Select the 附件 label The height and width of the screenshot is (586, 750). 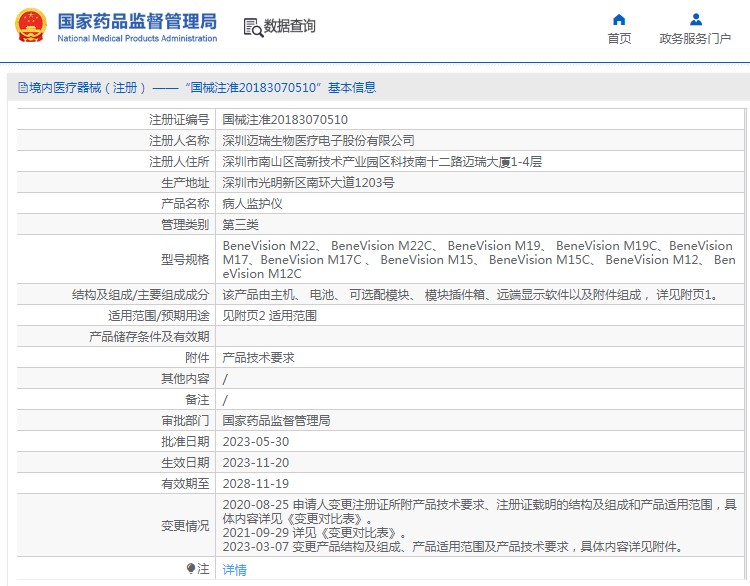pos(197,358)
